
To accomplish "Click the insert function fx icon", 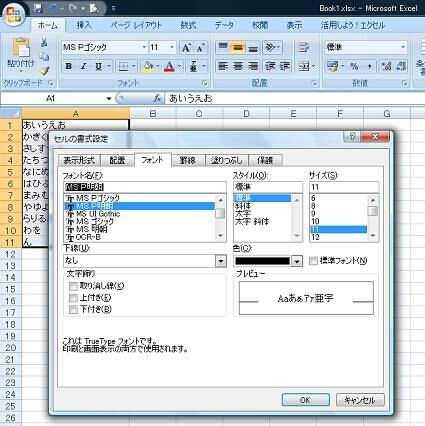I will [157, 98].
